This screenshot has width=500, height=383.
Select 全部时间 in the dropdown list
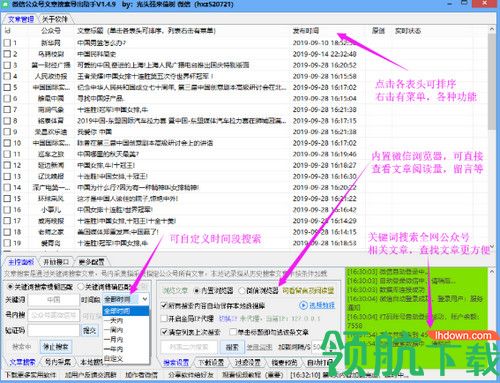(x=126, y=311)
